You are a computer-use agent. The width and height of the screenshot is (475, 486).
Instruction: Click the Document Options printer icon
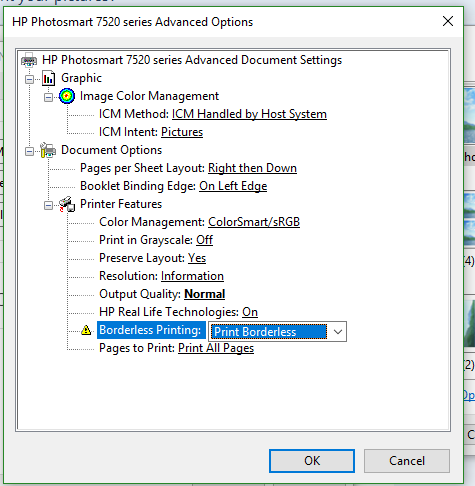pyautogui.click(x=48, y=150)
